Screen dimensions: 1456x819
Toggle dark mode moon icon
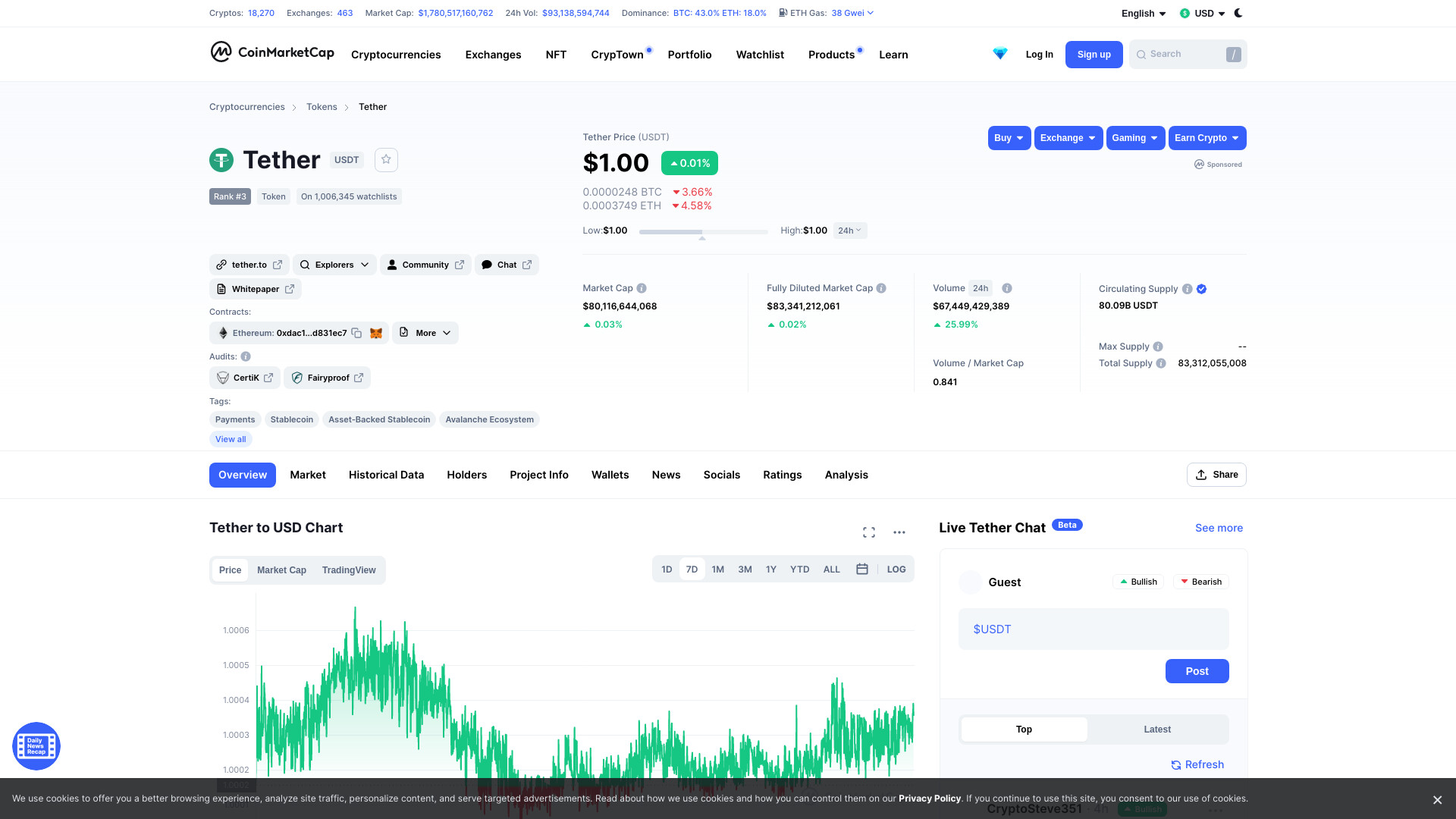(x=1238, y=13)
